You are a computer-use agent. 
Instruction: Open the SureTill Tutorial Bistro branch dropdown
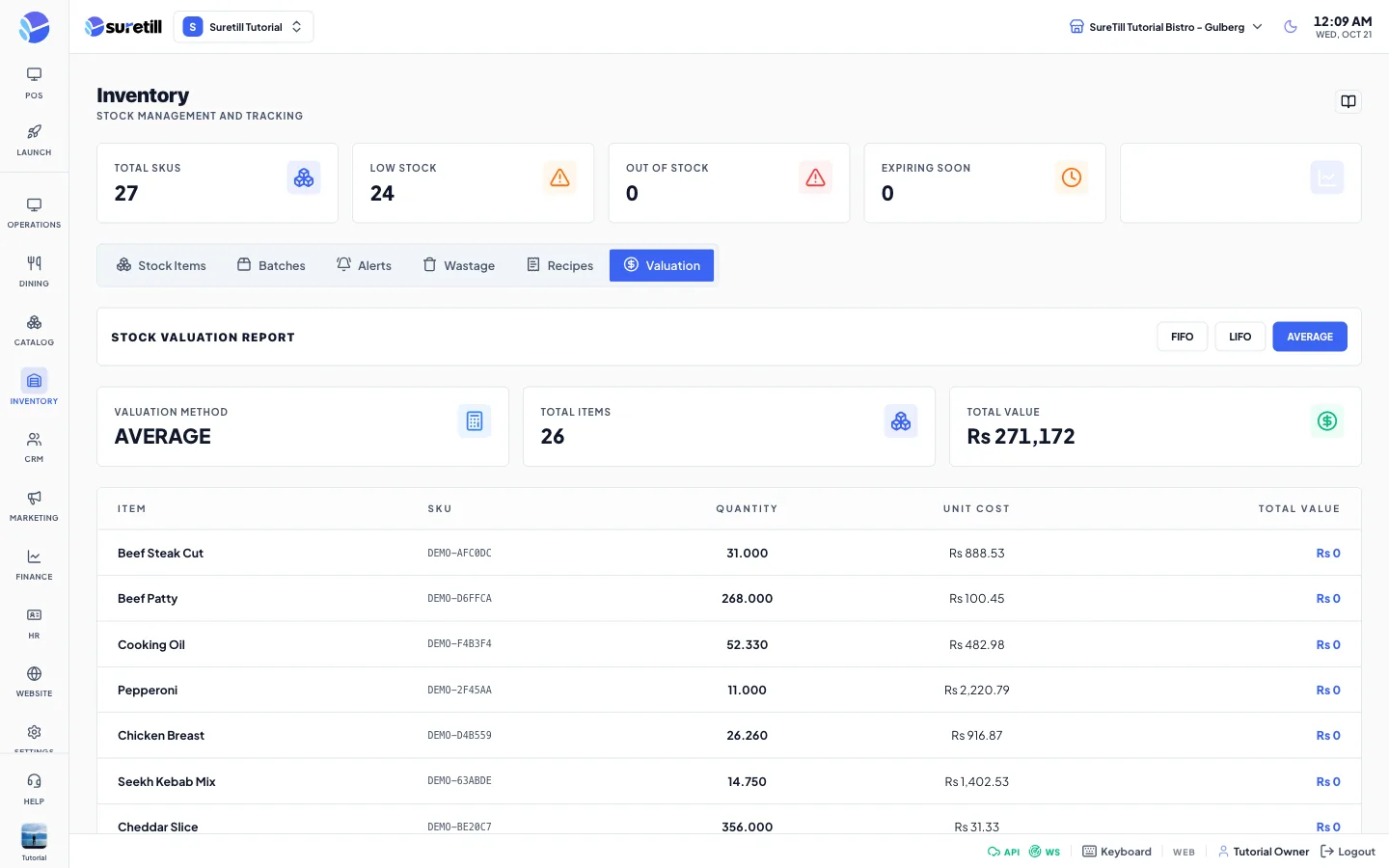coord(1165,27)
